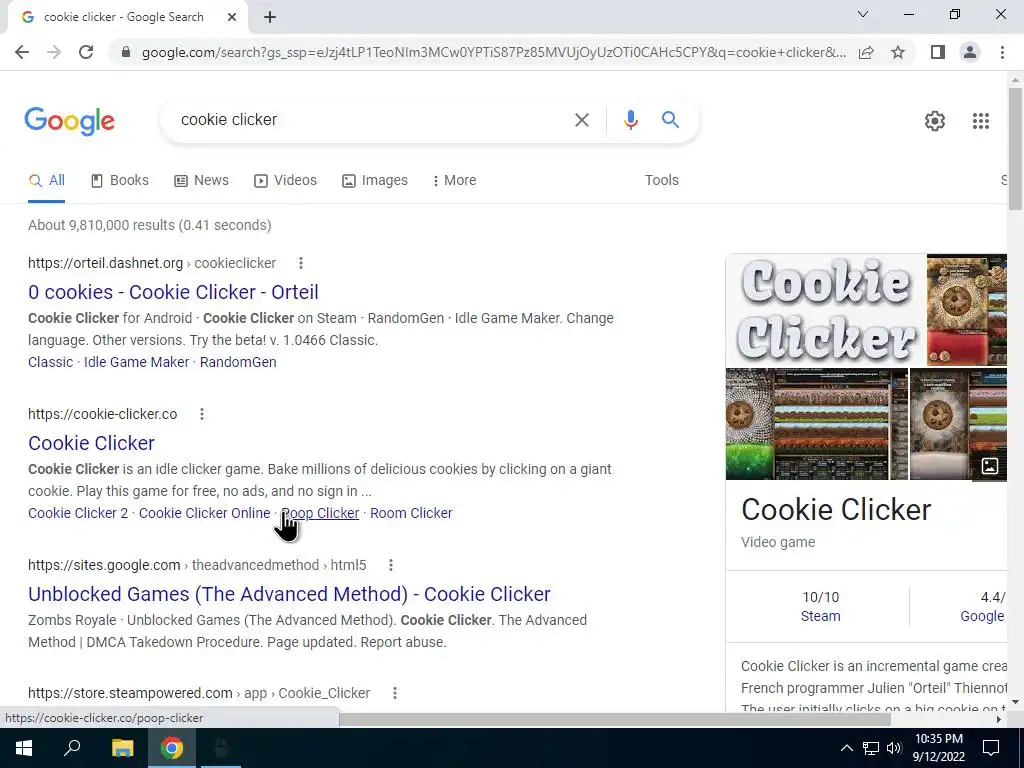1024x768 pixels.
Task: Reload the page
Action: 86,52
